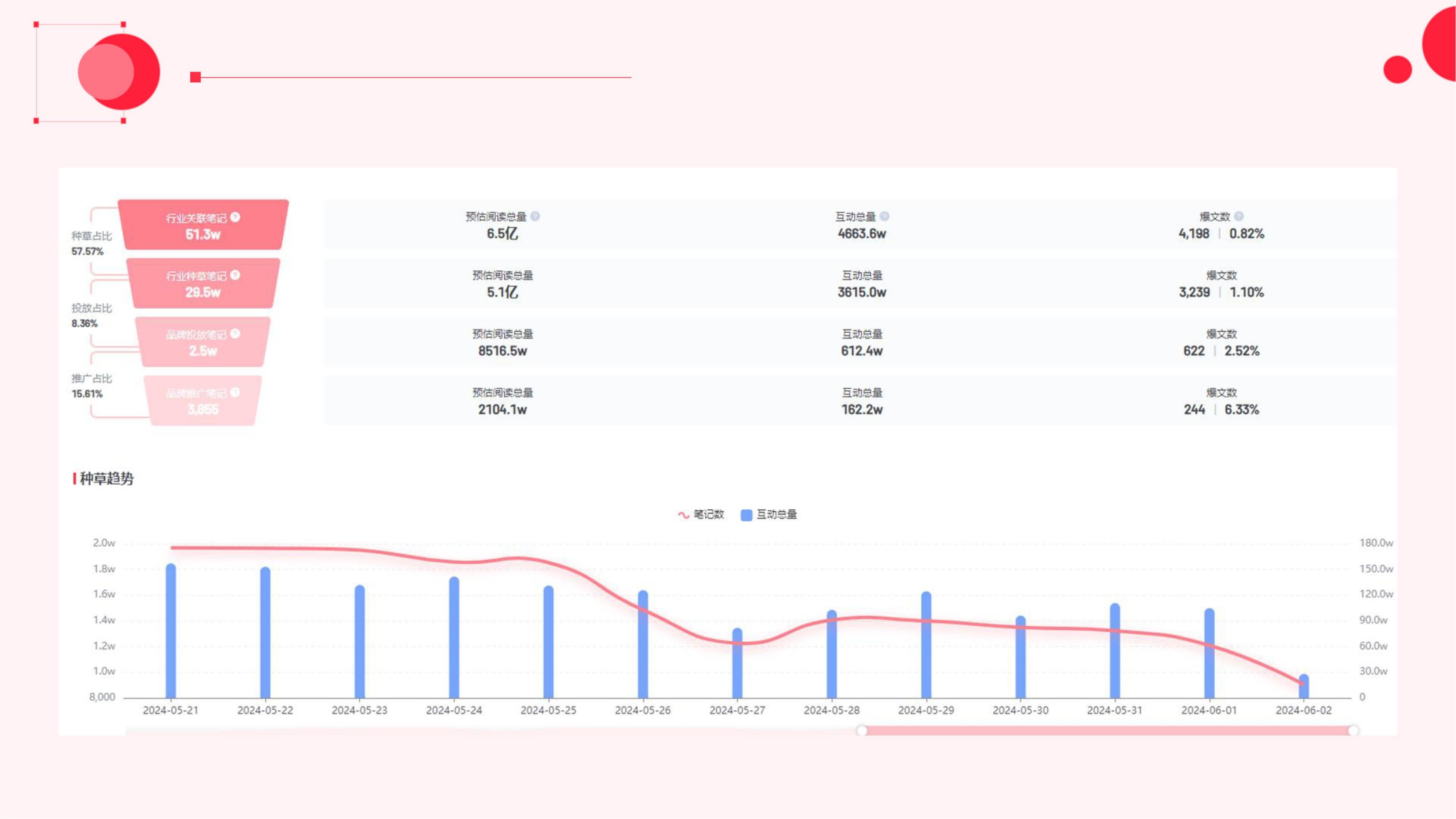Click help icon next to 预估阅读总量 header

535,216
